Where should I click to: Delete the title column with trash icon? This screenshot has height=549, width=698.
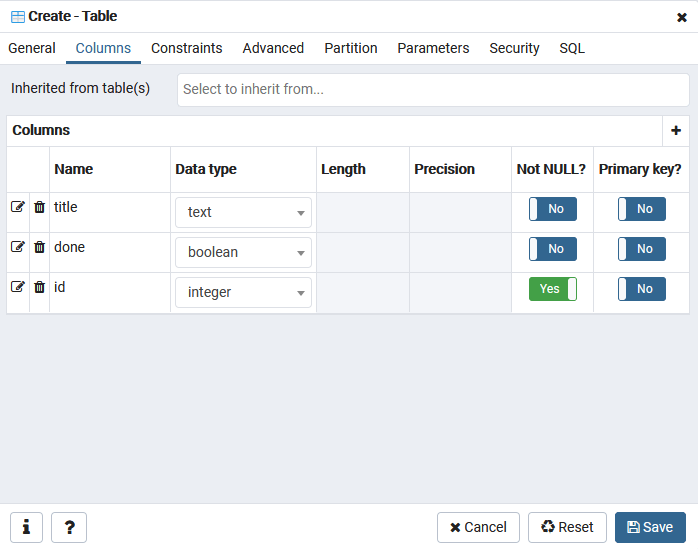[40, 207]
